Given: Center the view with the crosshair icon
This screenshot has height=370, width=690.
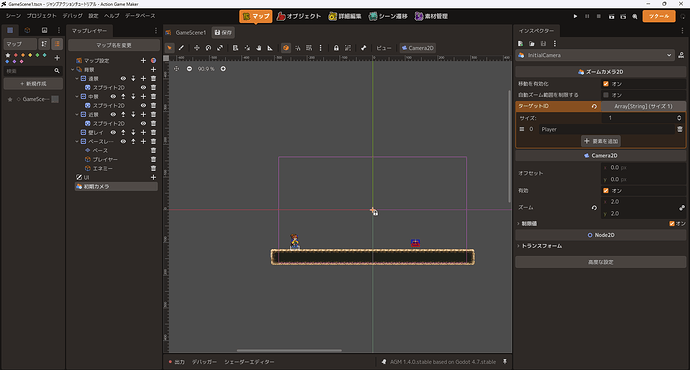Looking at the screenshot, I should pyautogui.click(x=176, y=69).
